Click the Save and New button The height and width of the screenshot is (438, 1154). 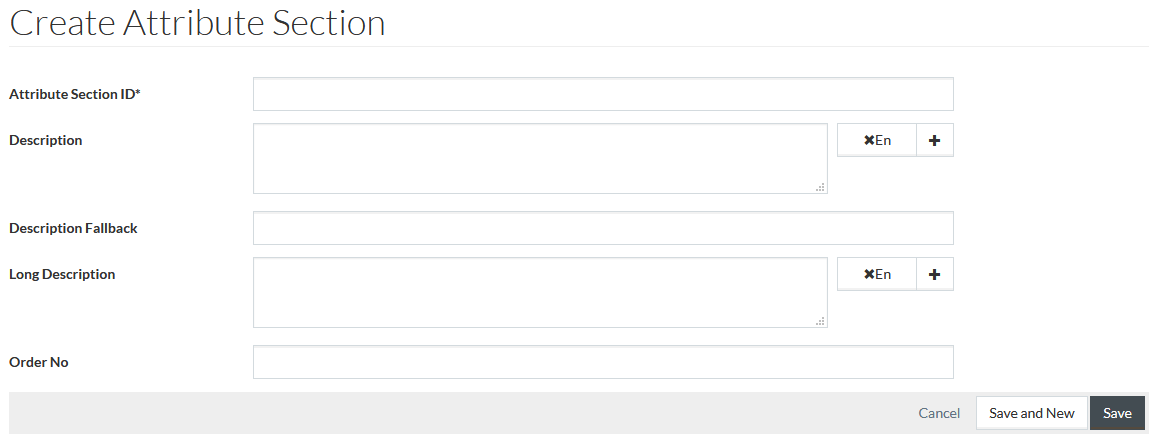point(1032,413)
